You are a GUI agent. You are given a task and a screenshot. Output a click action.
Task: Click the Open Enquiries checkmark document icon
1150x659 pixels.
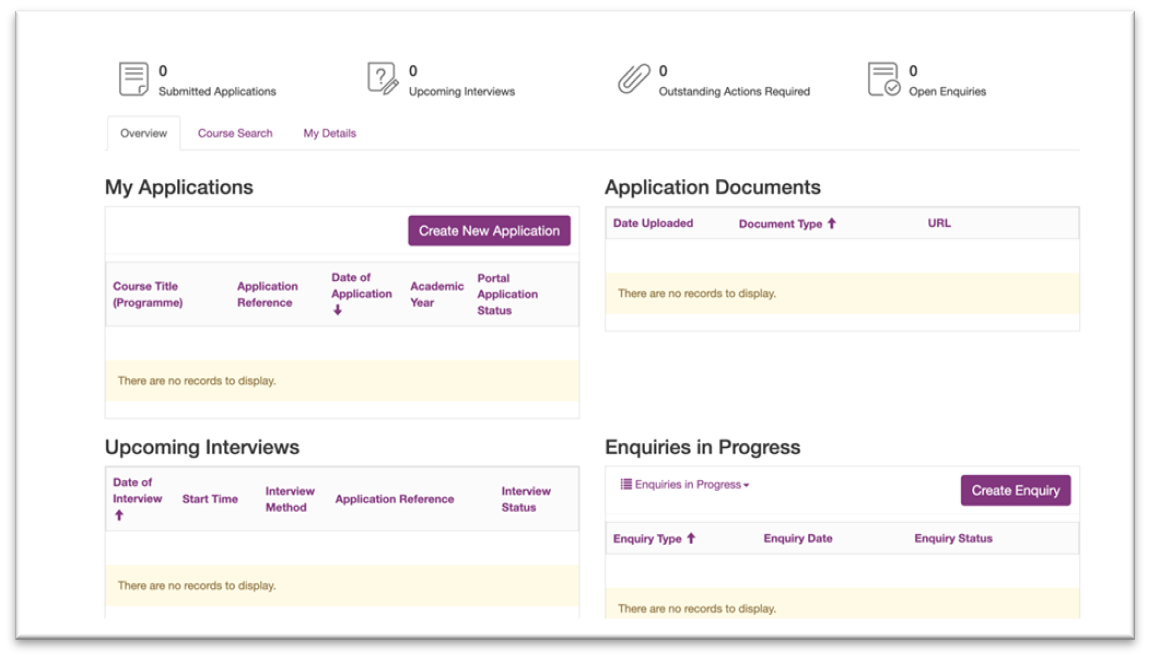pos(884,79)
